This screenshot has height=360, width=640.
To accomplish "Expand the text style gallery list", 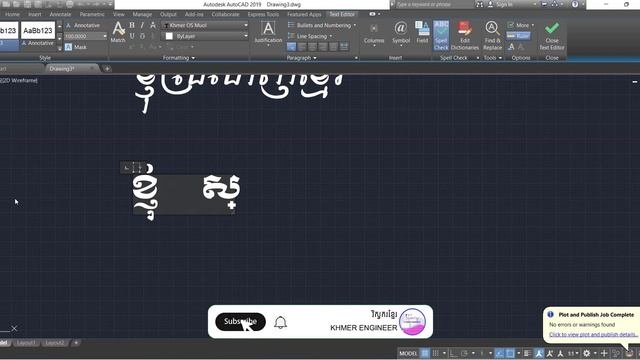I will coord(60,48).
